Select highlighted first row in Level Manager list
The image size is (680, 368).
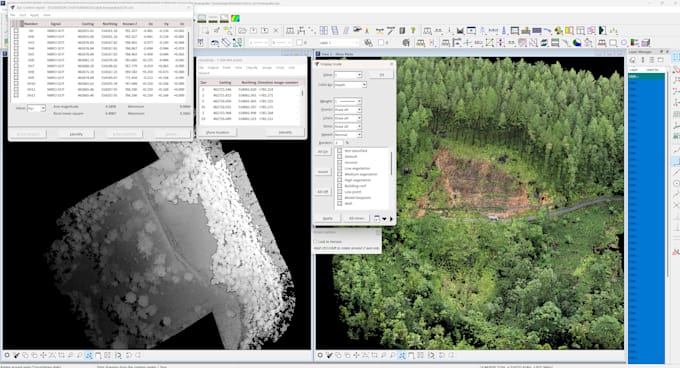(646, 76)
